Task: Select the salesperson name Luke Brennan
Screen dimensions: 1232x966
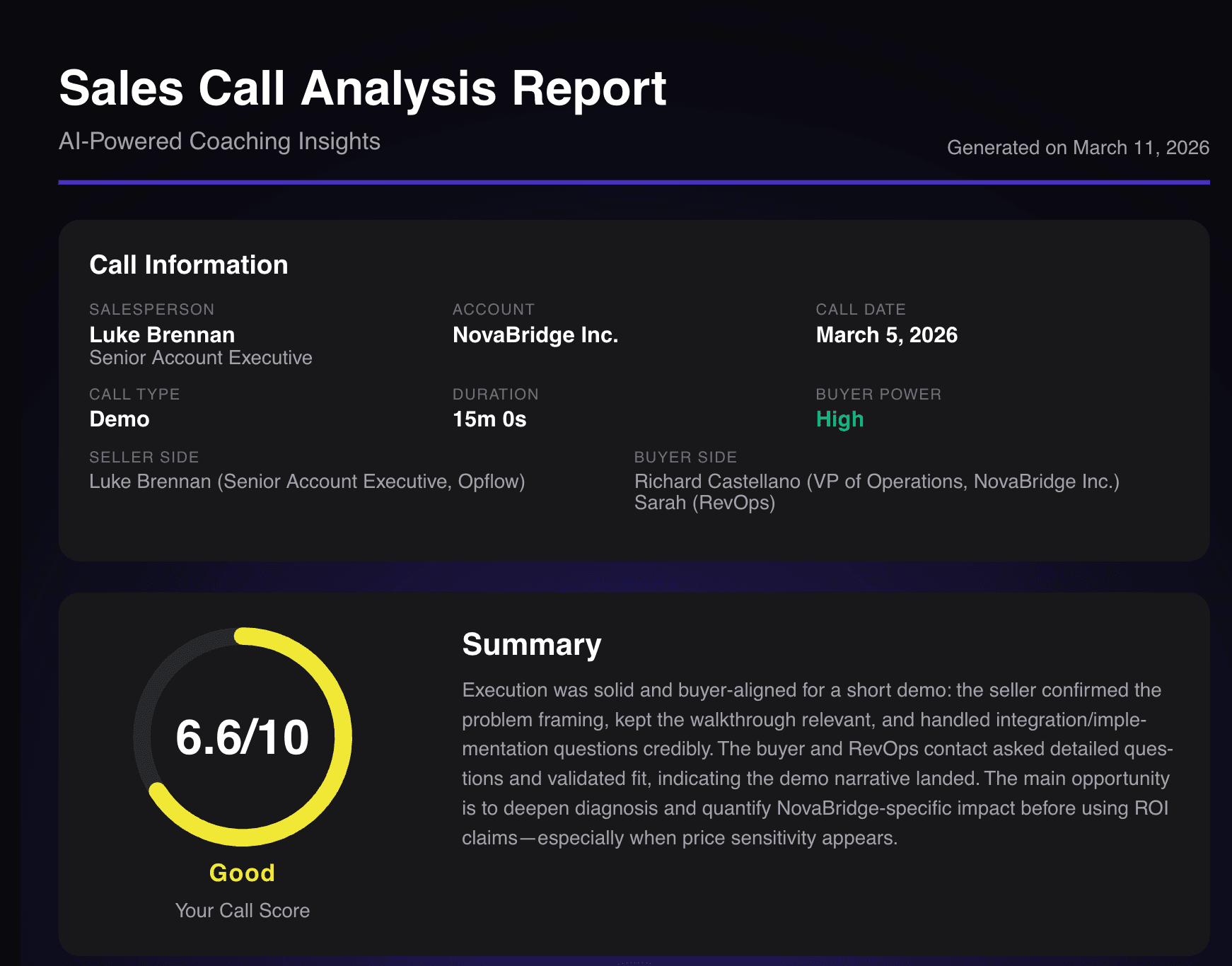Action: [161, 334]
